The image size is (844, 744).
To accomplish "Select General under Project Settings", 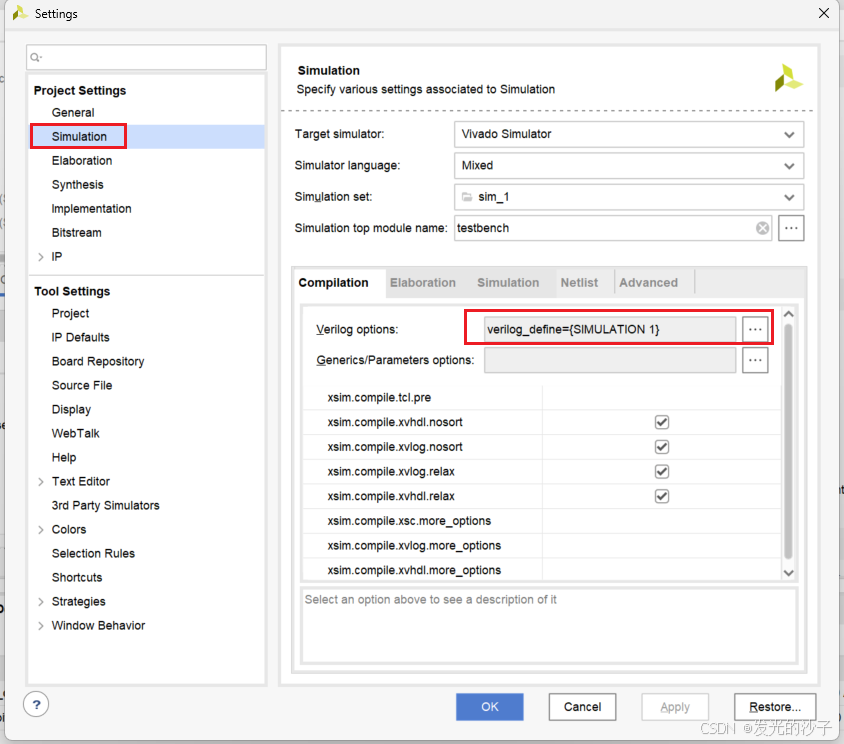I will point(73,113).
